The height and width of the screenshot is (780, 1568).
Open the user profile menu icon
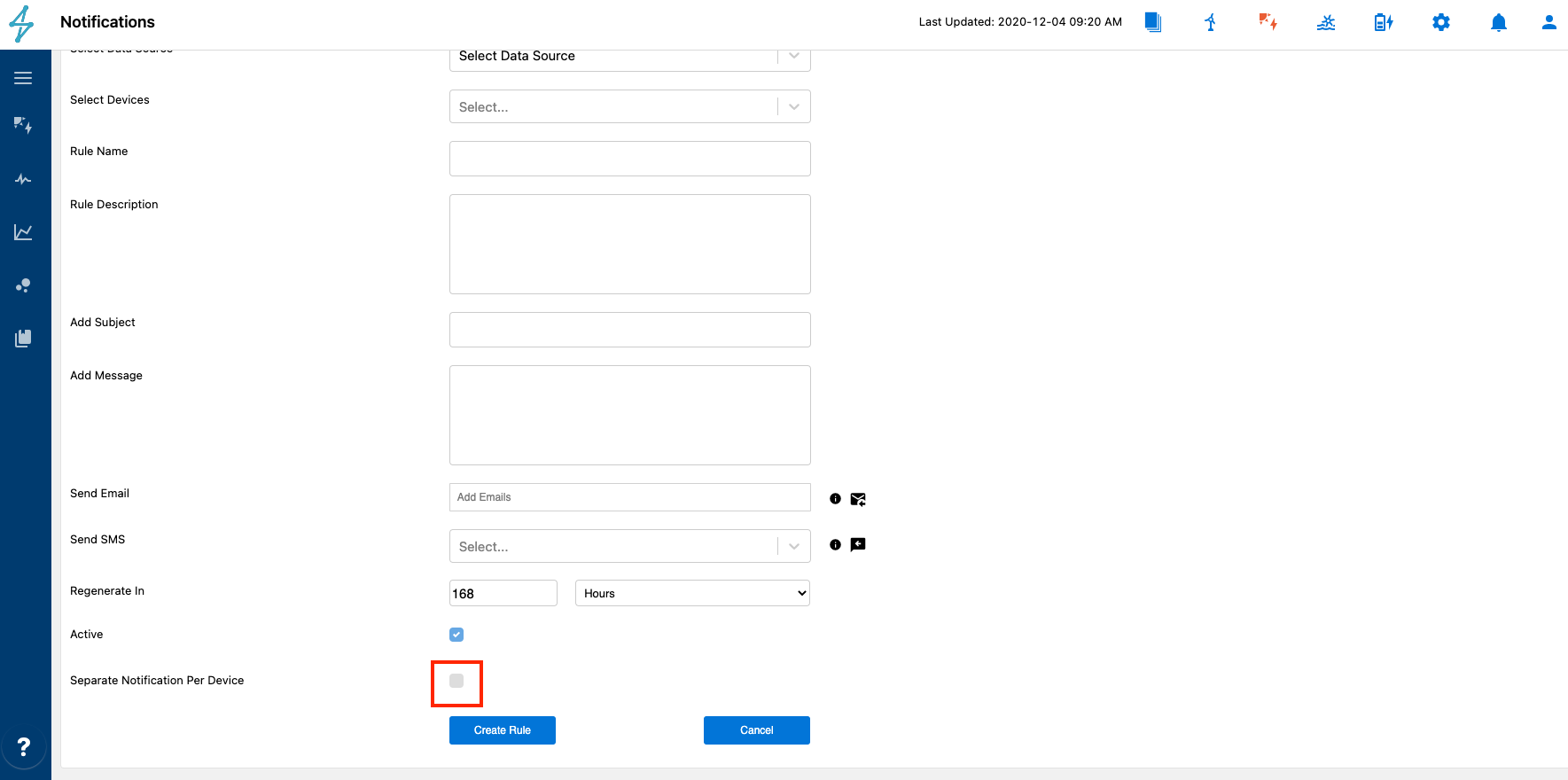[x=1548, y=22]
